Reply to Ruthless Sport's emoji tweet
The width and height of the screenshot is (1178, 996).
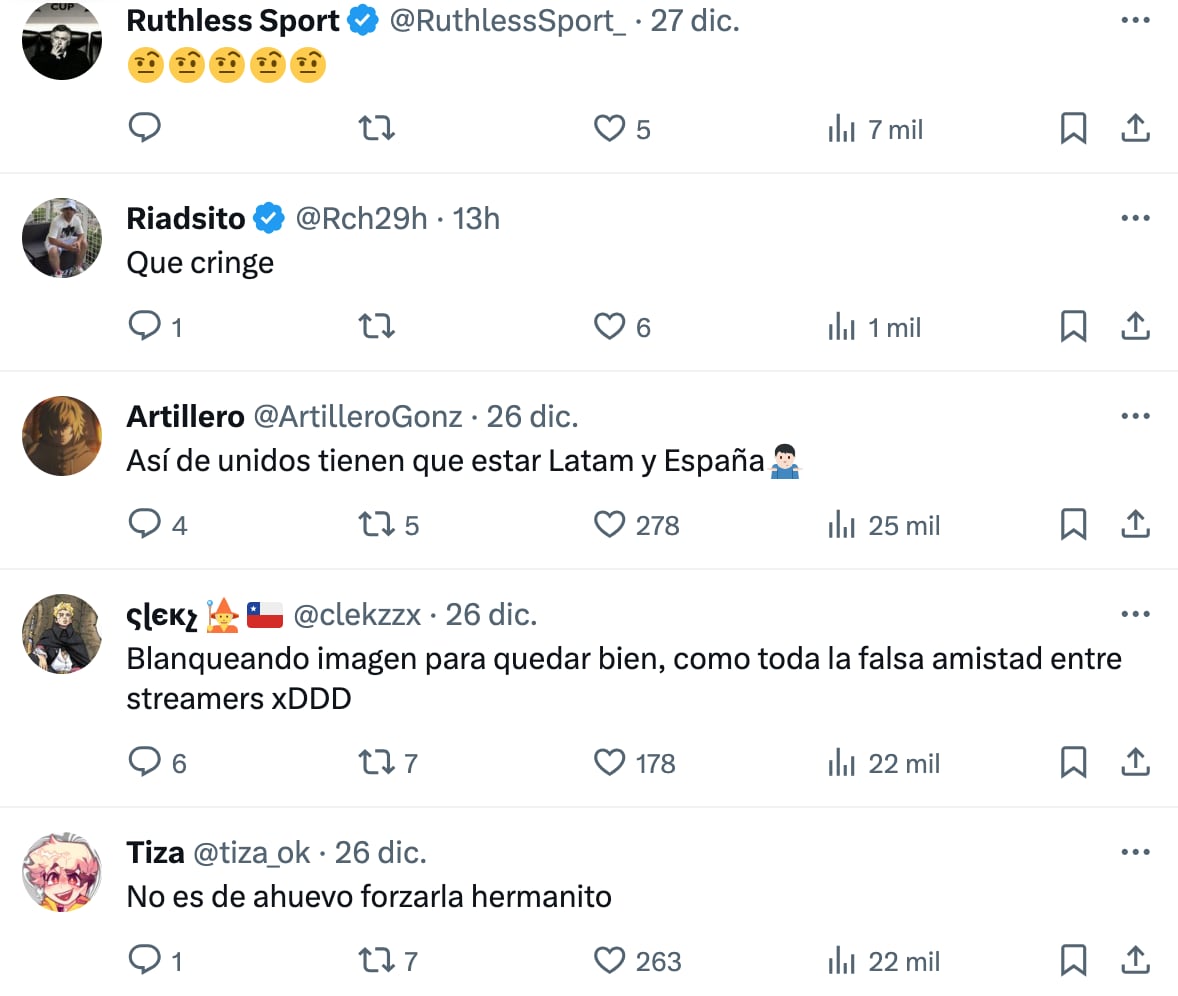tap(145, 128)
